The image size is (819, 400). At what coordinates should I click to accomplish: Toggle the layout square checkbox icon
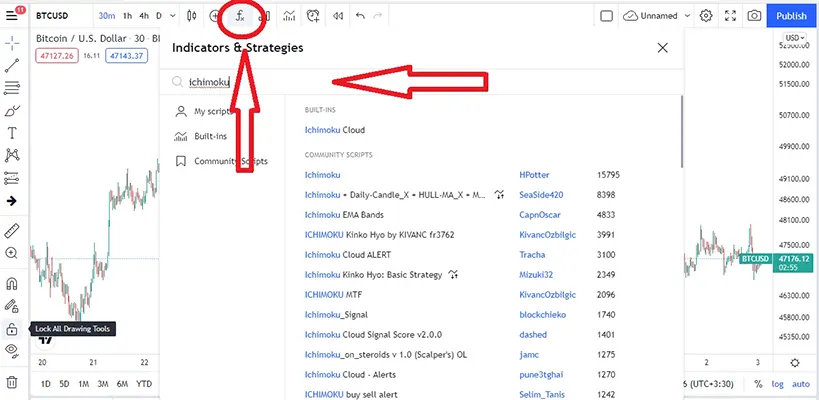606,16
